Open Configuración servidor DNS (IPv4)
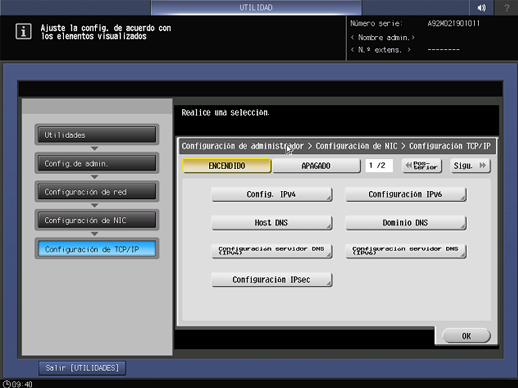Image resolution: width=518 pixels, height=388 pixels. coord(272,251)
